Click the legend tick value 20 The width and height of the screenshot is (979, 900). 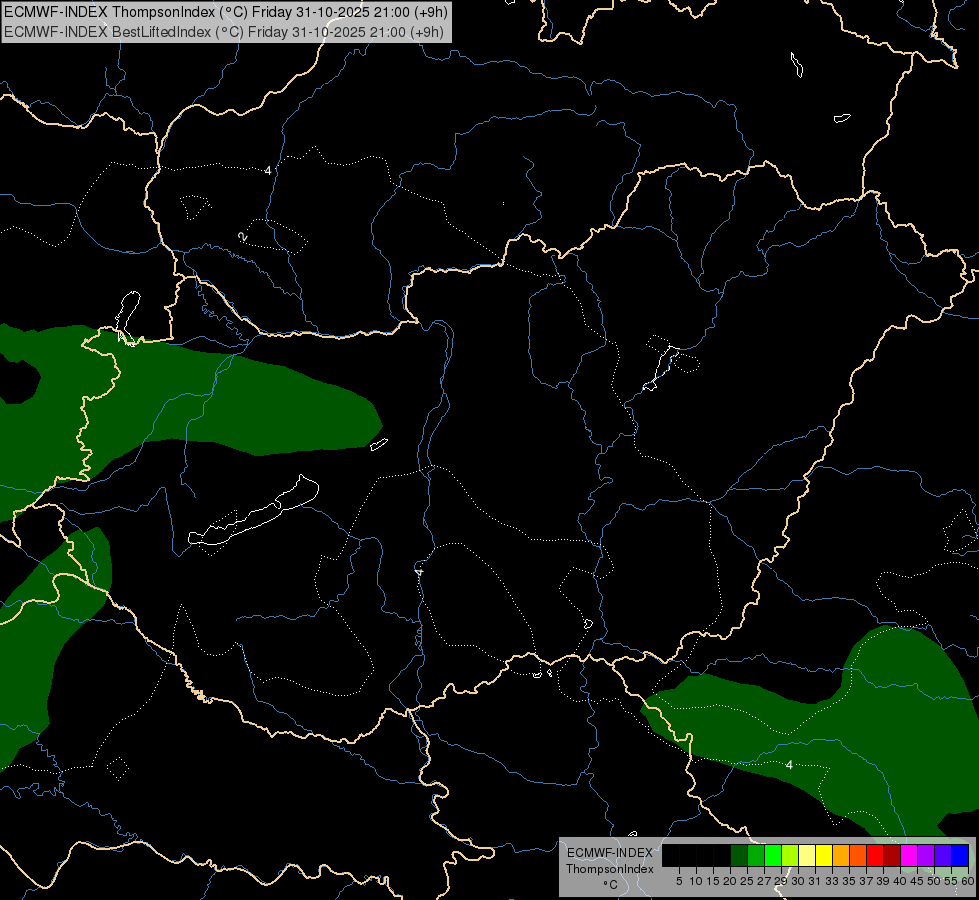coord(731,881)
